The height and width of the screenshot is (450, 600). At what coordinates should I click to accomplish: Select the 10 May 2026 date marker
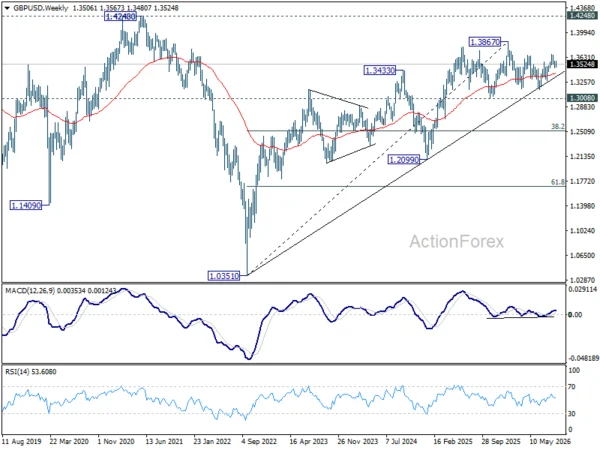pos(550,442)
